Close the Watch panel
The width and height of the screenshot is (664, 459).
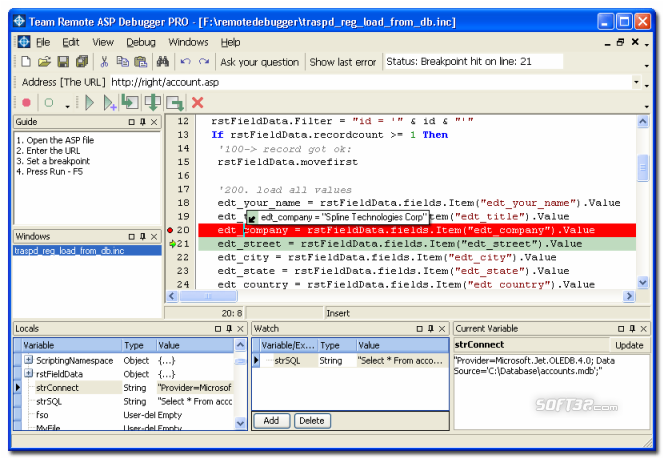[x=442, y=329]
